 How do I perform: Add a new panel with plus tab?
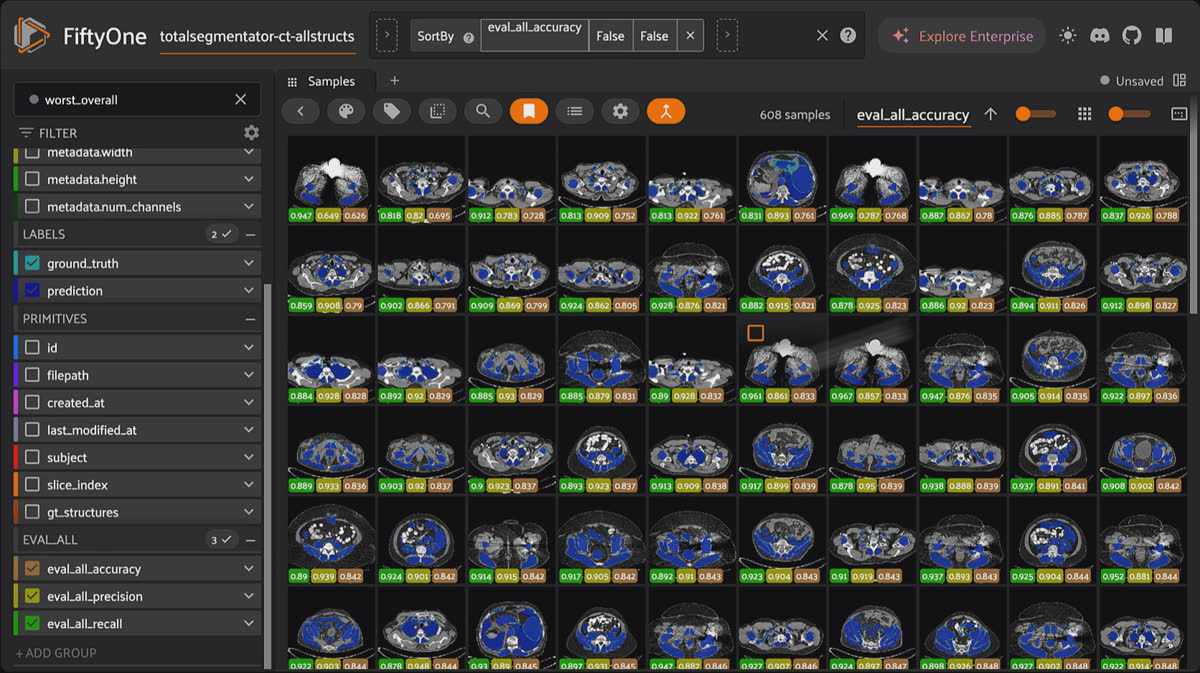[394, 81]
